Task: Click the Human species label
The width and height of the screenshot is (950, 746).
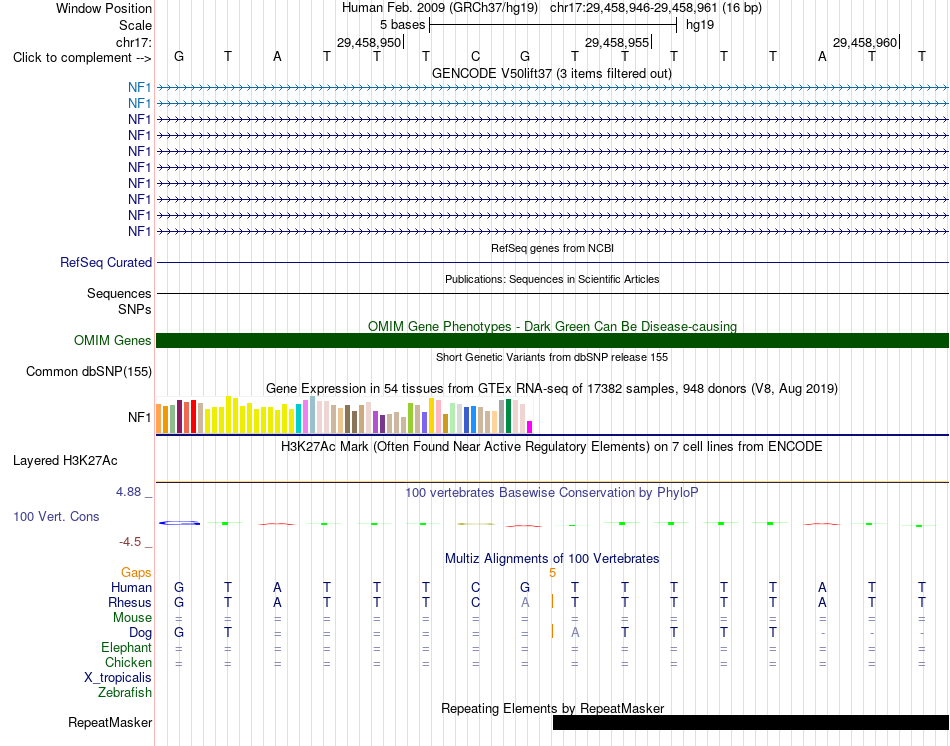Action: 131,587
